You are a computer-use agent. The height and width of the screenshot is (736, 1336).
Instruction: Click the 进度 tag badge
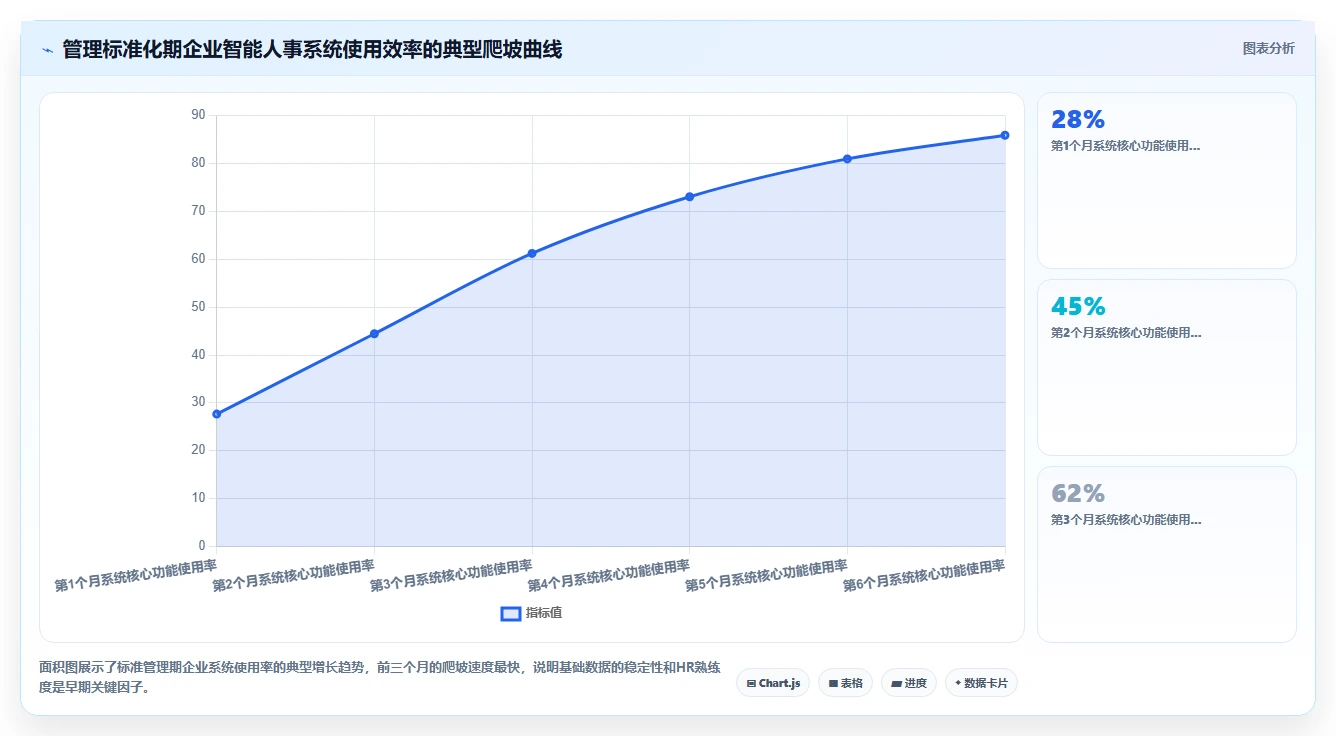(909, 683)
